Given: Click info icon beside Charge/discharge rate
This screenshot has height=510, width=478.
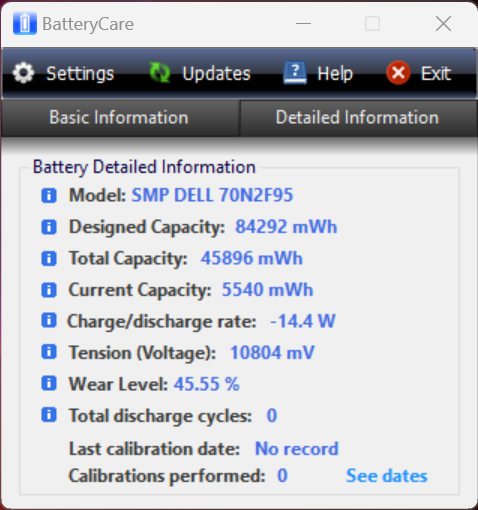Looking at the screenshot, I should tap(49, 321).
